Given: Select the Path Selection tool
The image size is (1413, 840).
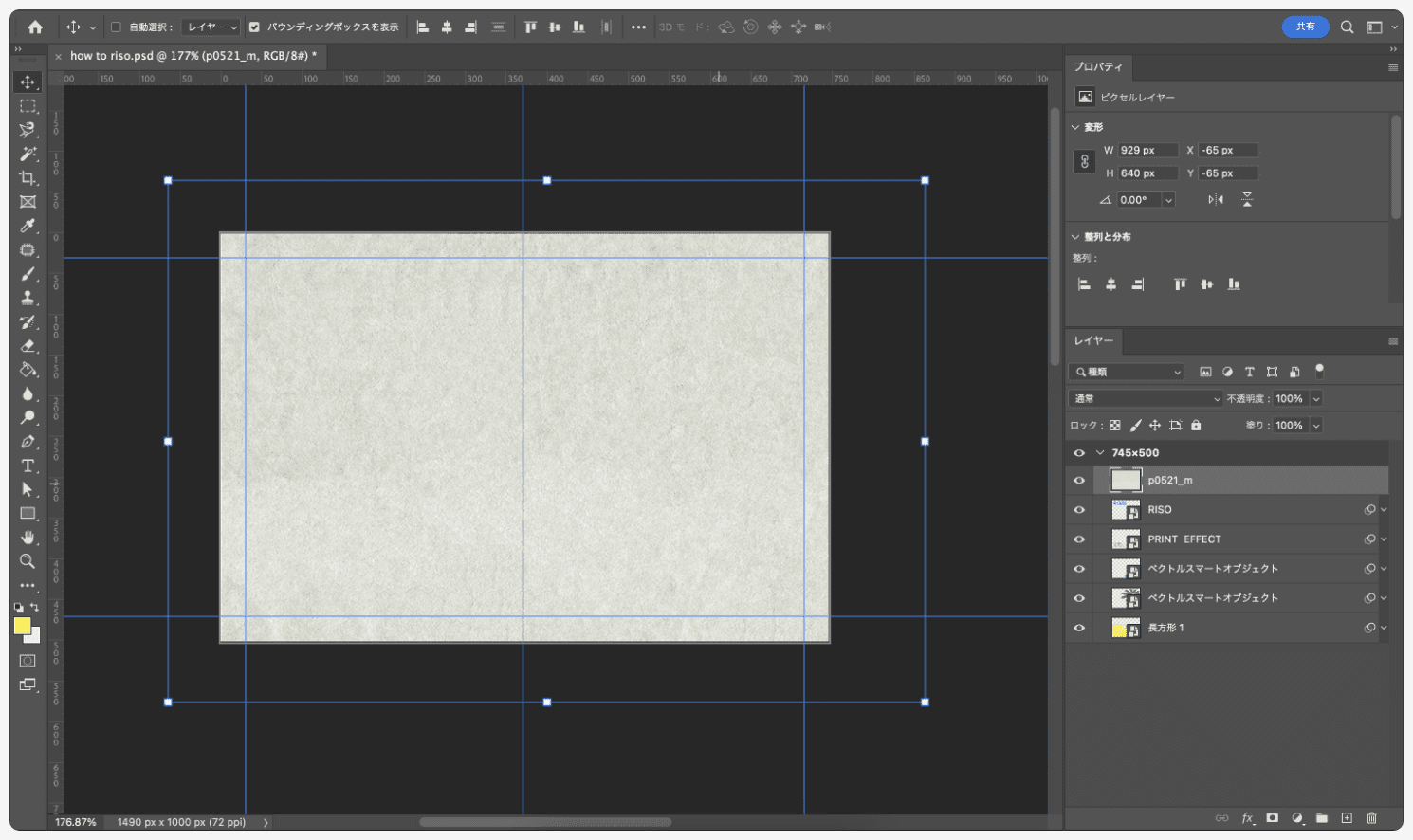Looking at the screenshot, I should [x=28, y=489].
